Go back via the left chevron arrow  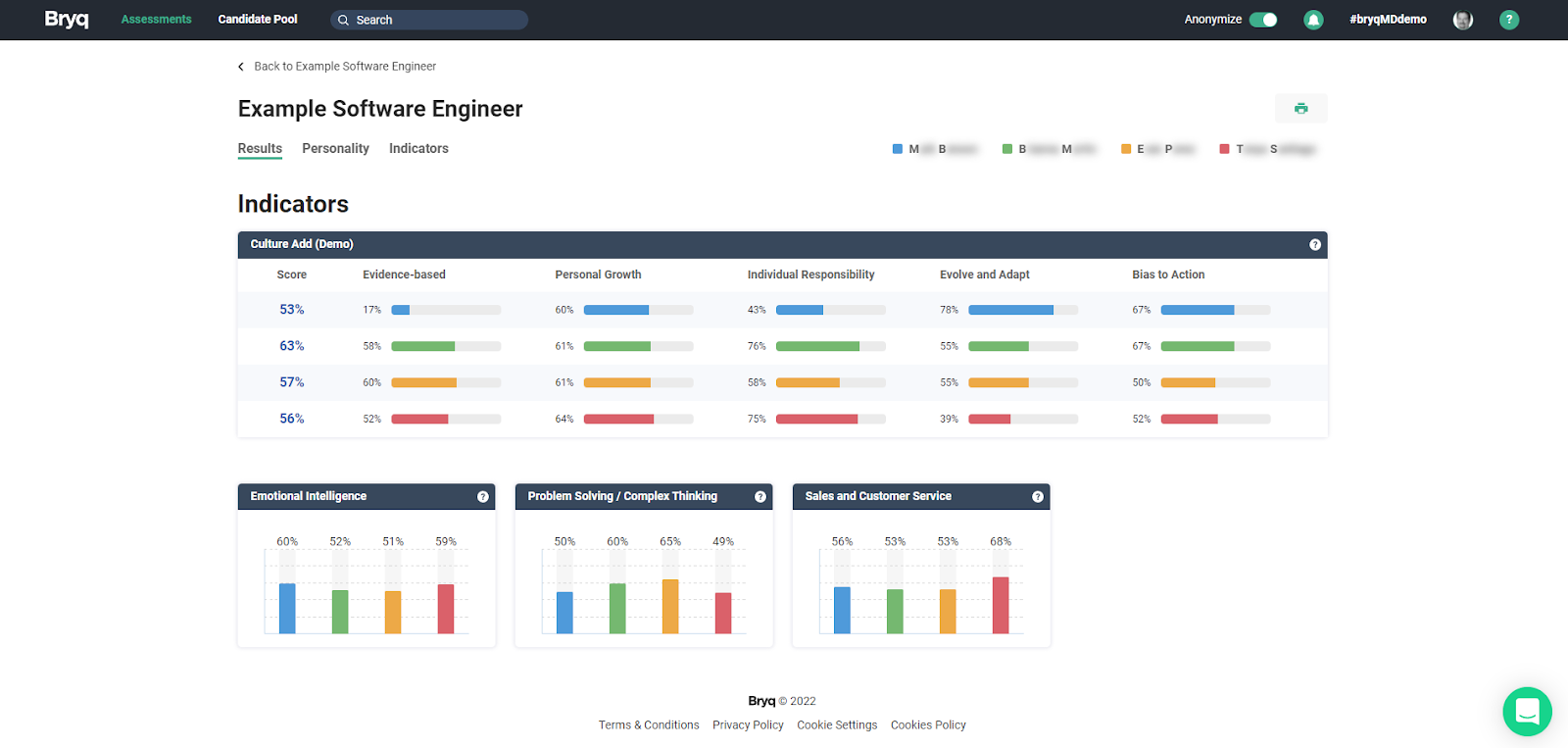pyautogui.click(x=241, y=67)
